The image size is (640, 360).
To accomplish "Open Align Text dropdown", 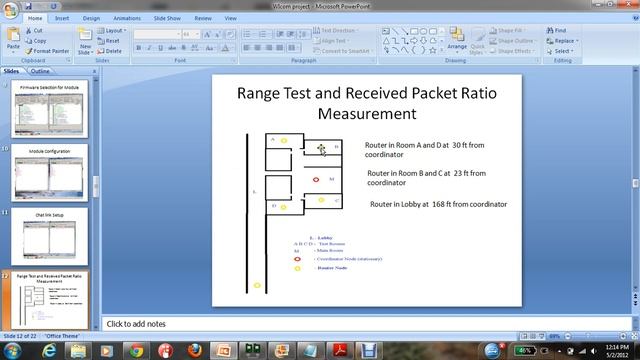I will [331, 41].
